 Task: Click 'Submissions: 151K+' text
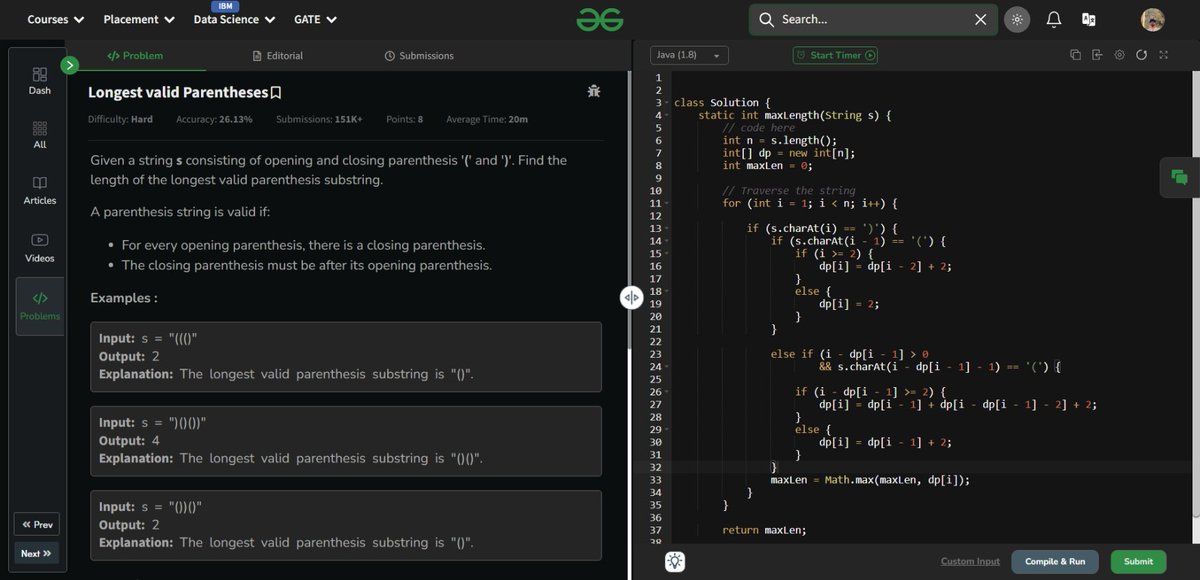(x=319, y=120)
